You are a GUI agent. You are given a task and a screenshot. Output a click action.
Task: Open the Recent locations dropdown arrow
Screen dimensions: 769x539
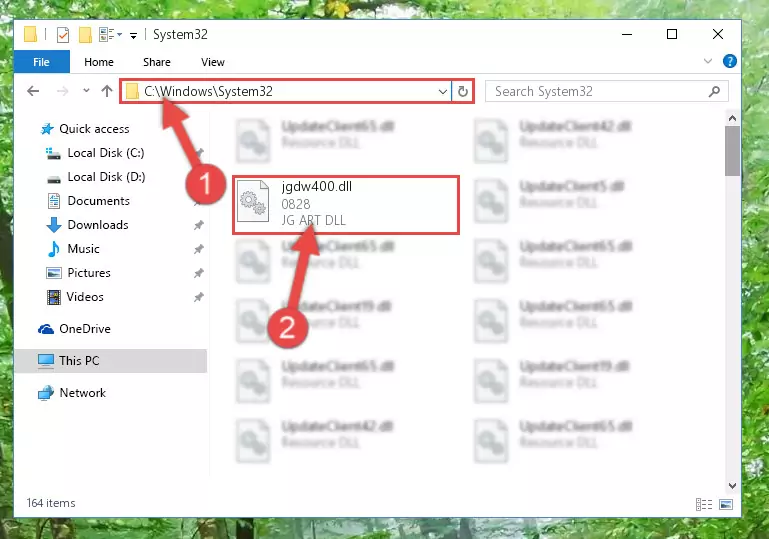point(86,91)
